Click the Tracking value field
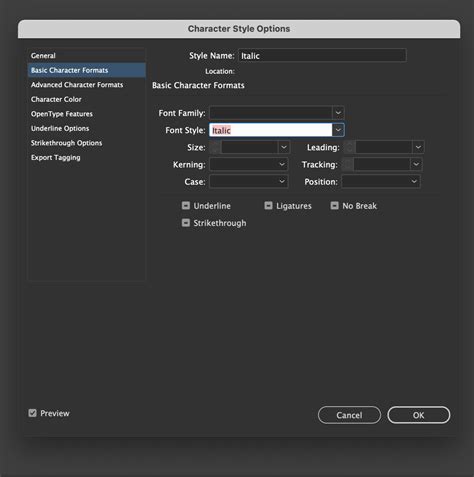 382,164
